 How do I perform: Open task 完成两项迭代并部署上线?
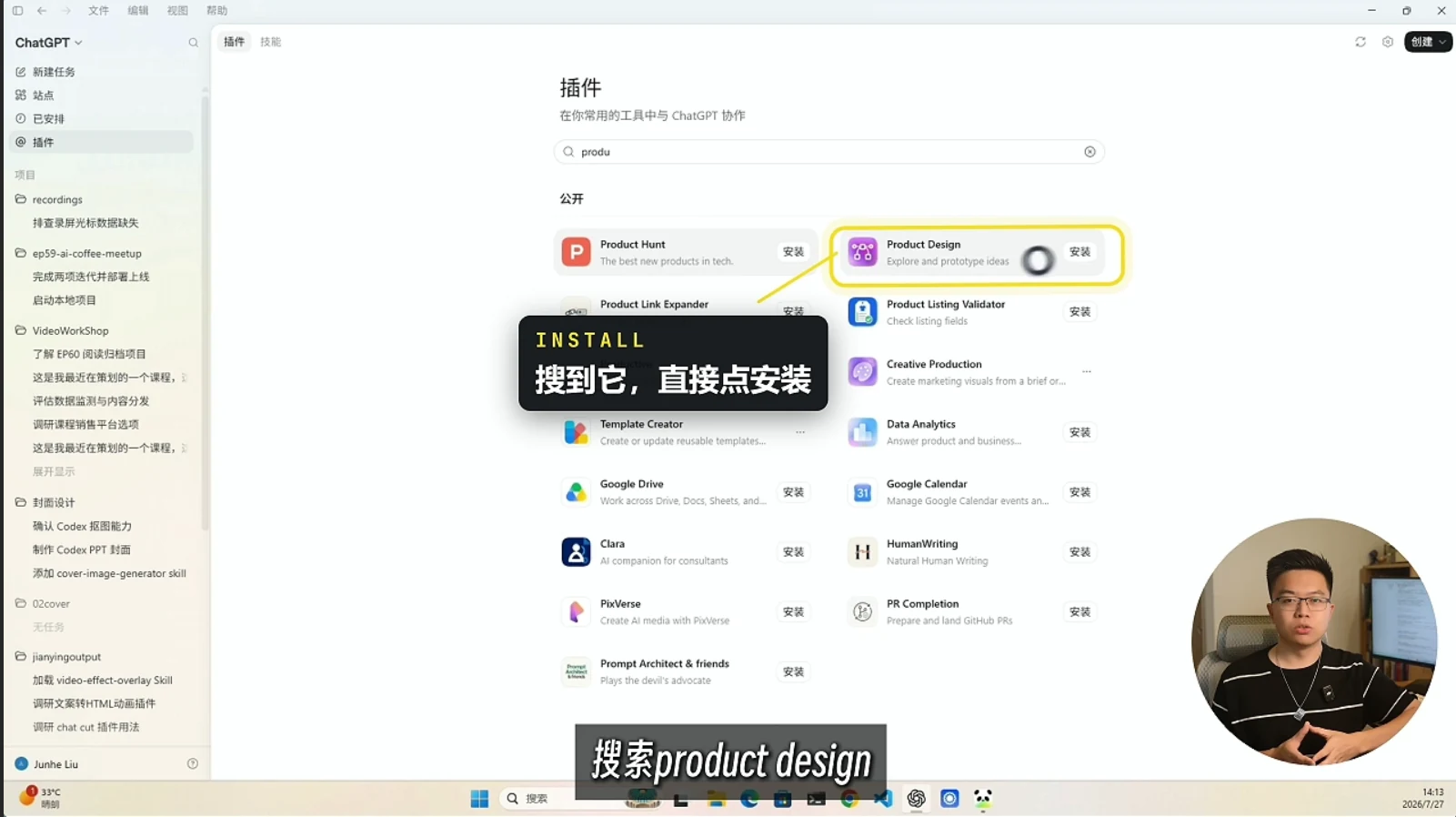point(91,277)
